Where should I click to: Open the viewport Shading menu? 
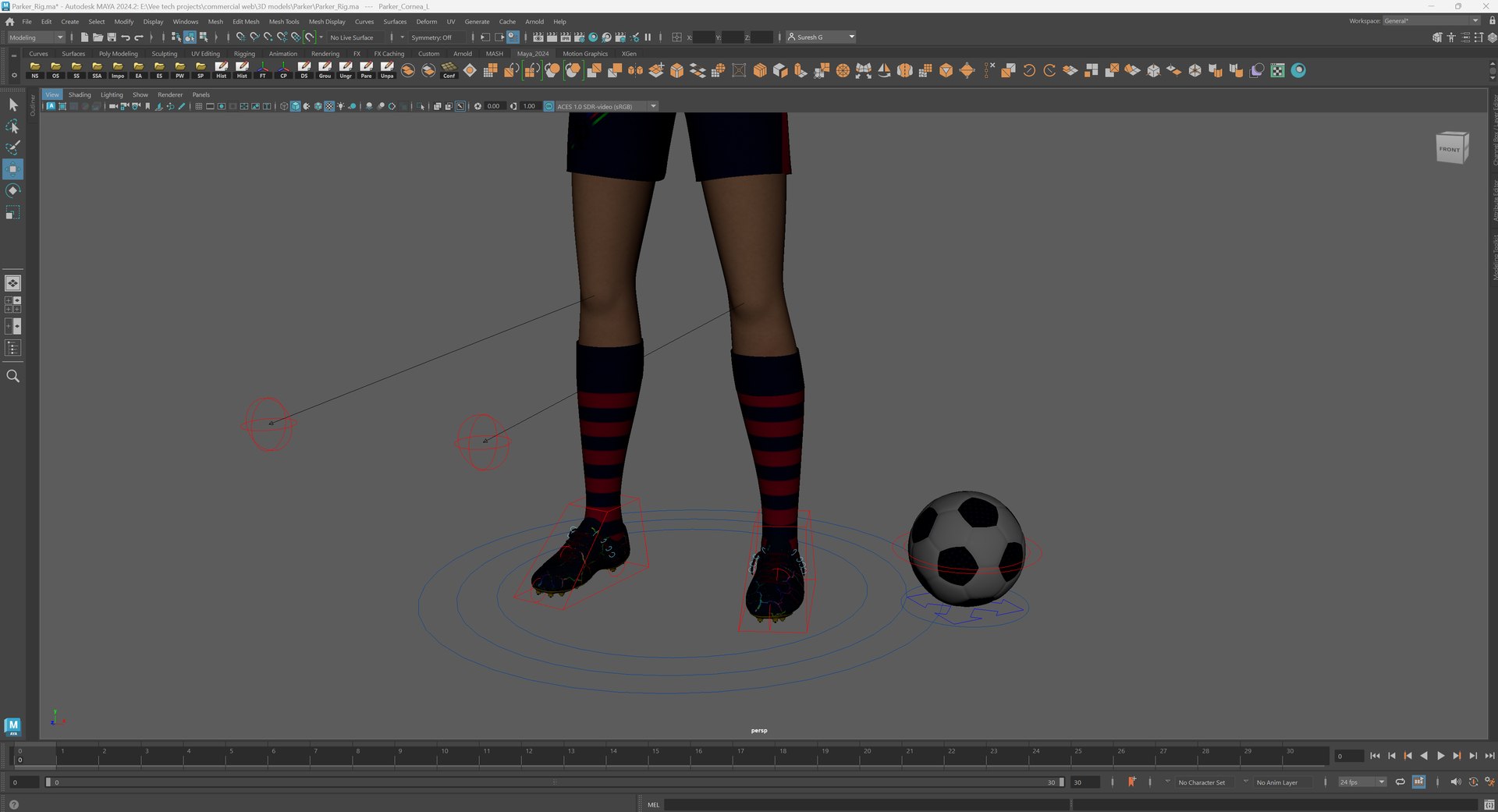80,94
